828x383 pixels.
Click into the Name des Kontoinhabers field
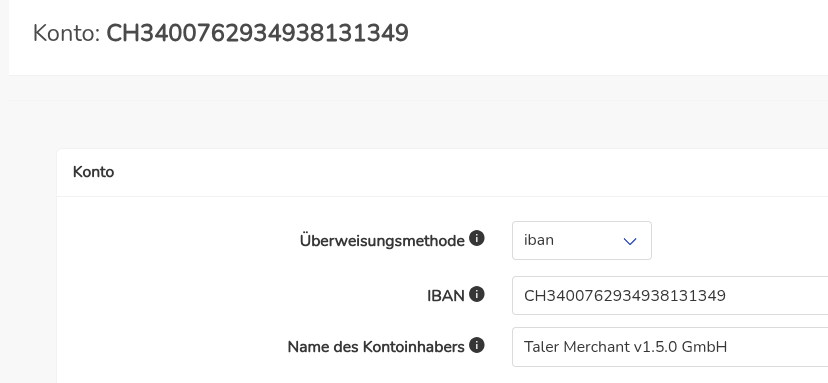[x=670, y=347]
